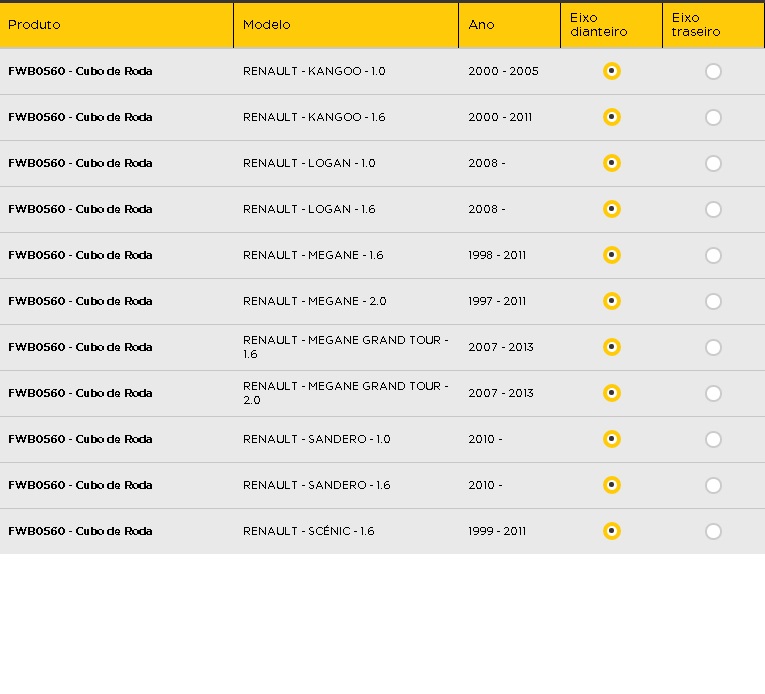Screen dimensions: 765x694
Task: Click model text RENAULT - SANDERO - 1.6
Action: [x=317, y=485]
